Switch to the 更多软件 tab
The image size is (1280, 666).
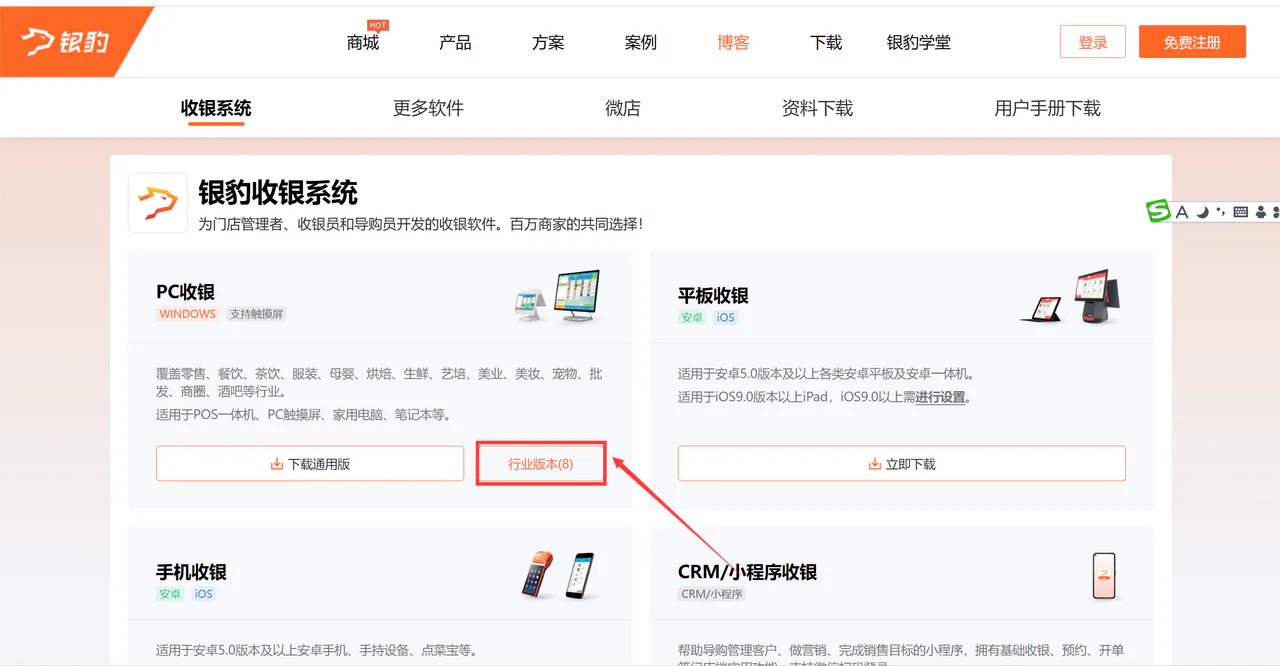click(428, 108)
